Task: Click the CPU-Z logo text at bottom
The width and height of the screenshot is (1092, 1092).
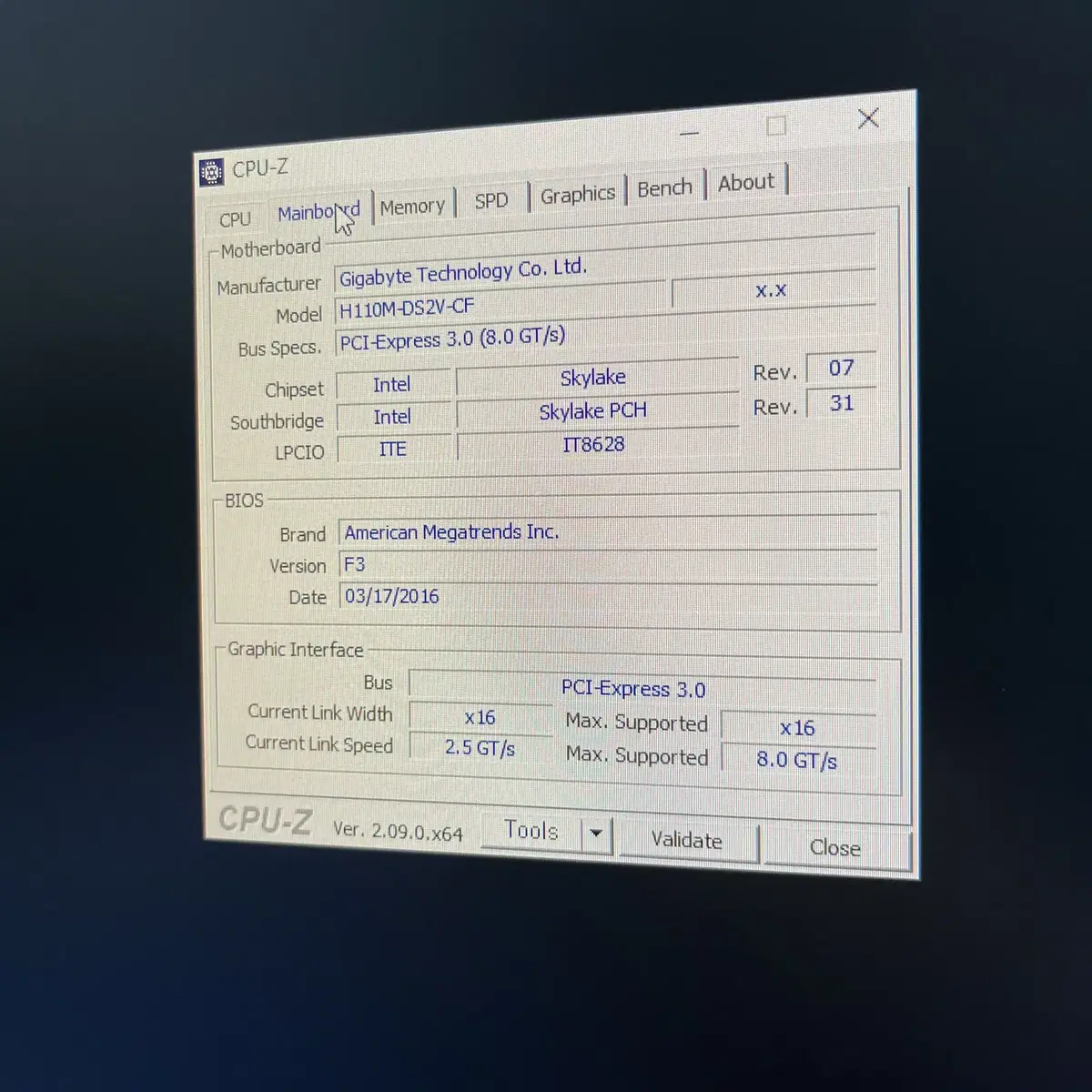Action: pyautogui.click(x=265, y=821)
